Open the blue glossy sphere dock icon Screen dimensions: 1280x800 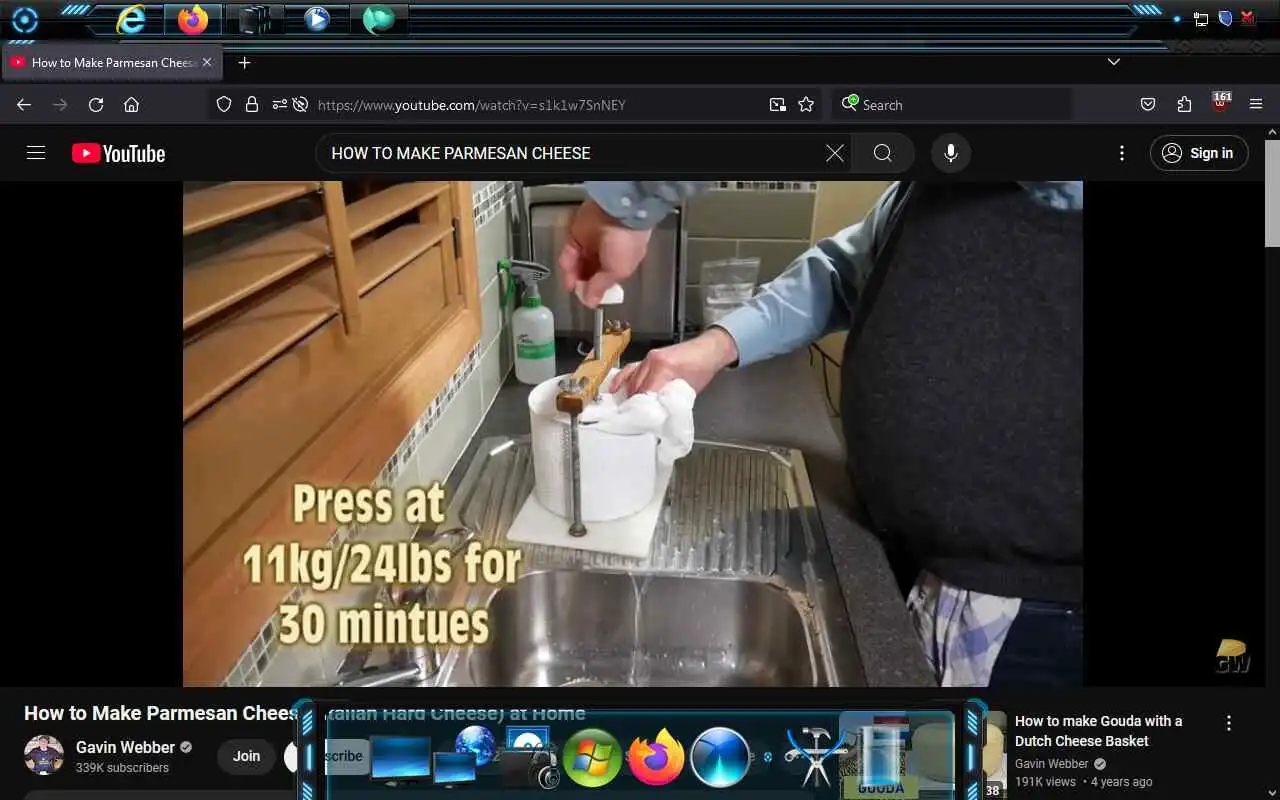pyautogui.click(x=720, y=758)
